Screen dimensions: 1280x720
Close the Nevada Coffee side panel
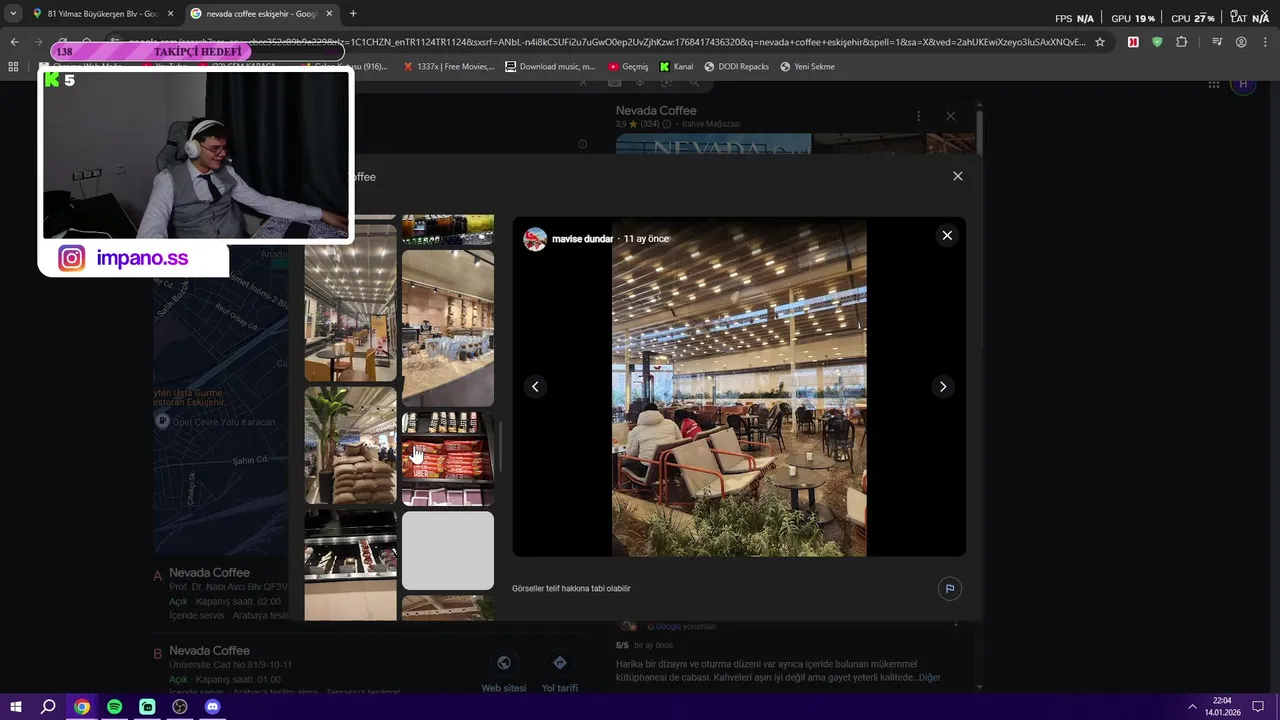[950, 116]
